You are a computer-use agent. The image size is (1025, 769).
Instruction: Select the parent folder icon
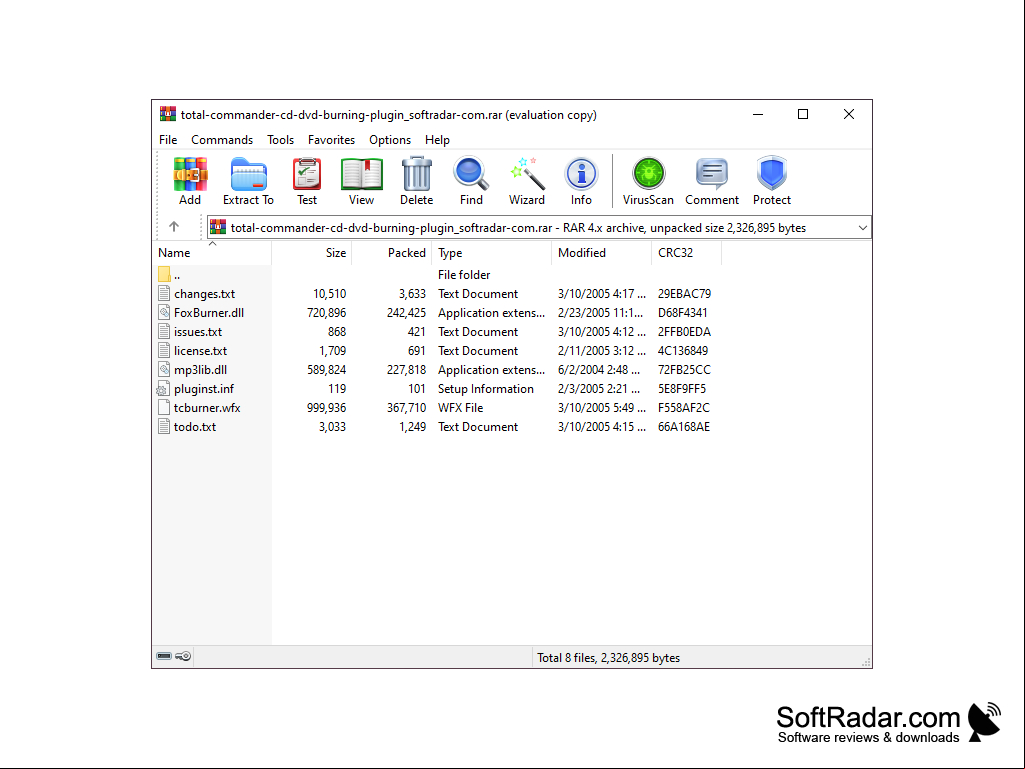(x=164, y=274)
